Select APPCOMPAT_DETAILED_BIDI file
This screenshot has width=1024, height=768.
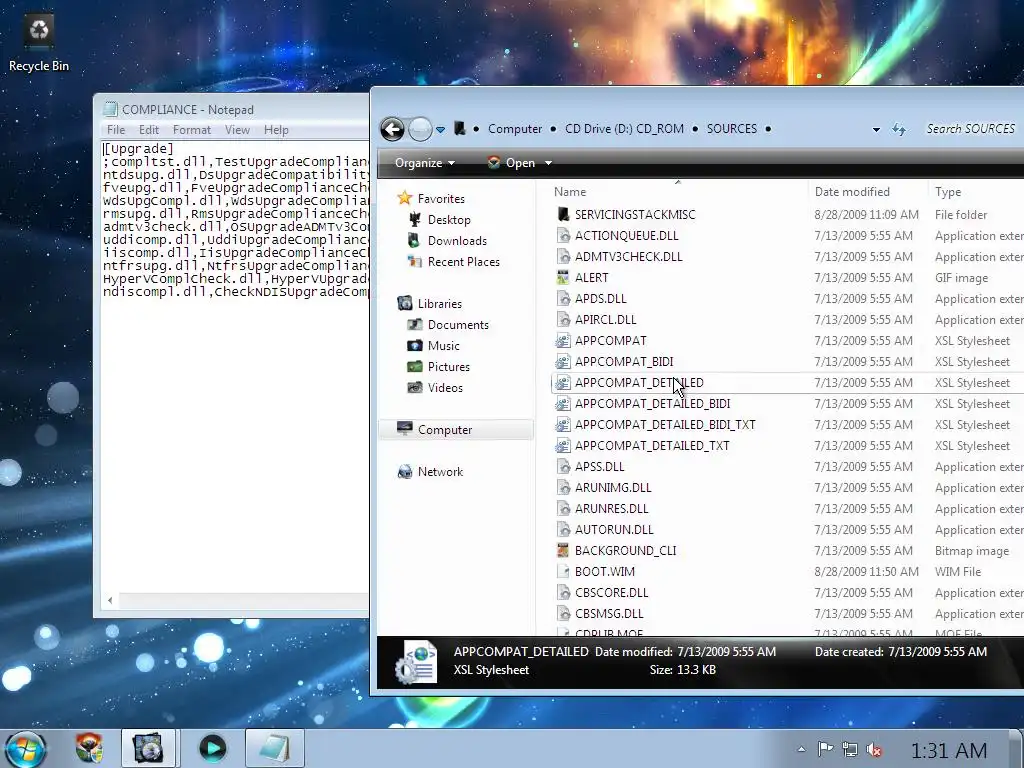click(x=652, y=404)
